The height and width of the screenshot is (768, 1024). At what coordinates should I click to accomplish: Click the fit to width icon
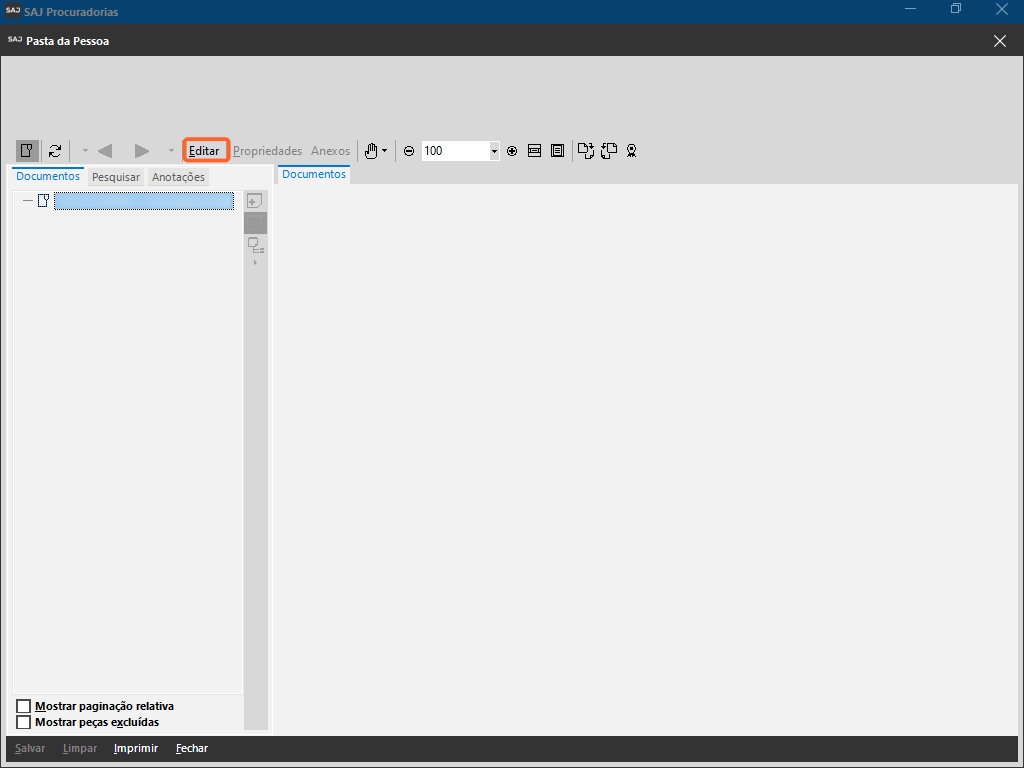534,151
